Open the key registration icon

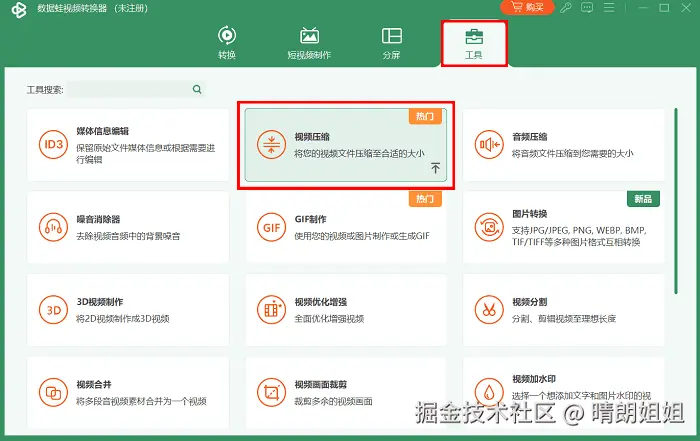point(566,8)
